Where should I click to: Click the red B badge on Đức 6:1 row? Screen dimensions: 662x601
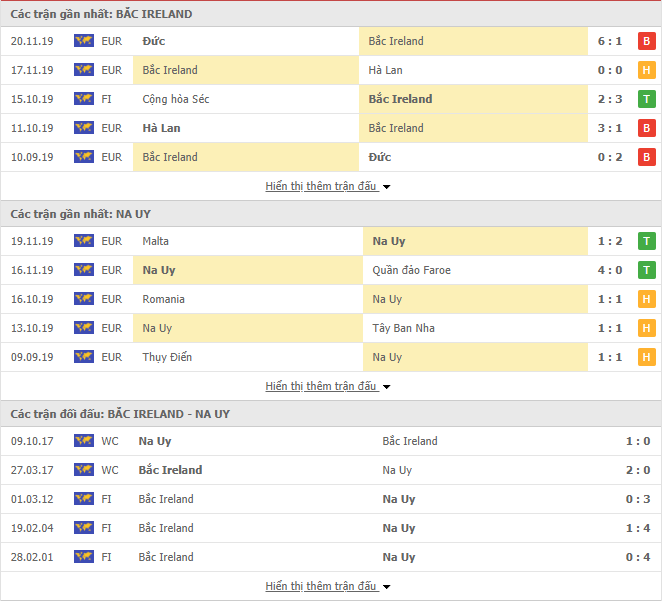[646, 41]
